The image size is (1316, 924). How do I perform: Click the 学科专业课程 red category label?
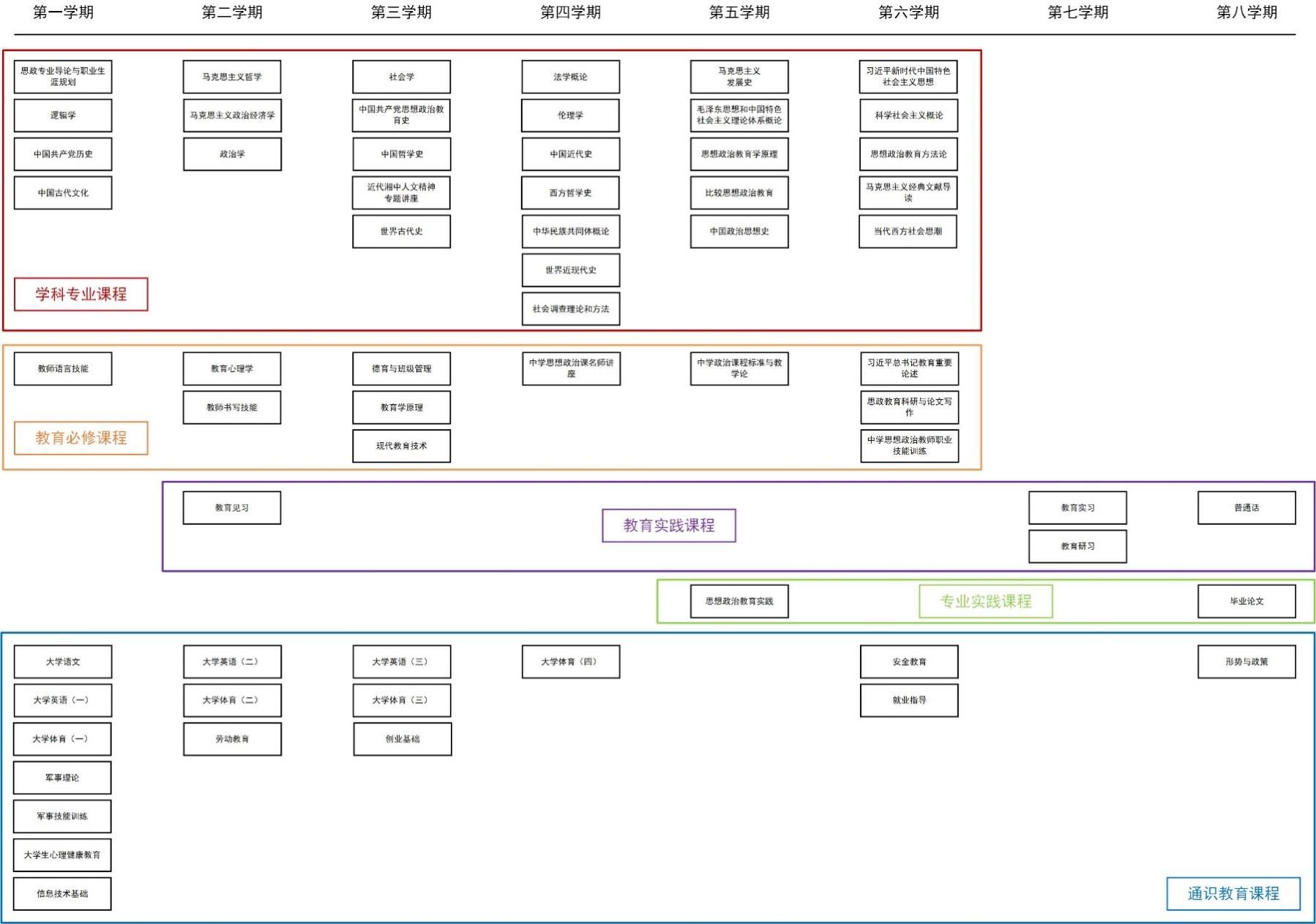pyautogui.click(x=81, y=294)
